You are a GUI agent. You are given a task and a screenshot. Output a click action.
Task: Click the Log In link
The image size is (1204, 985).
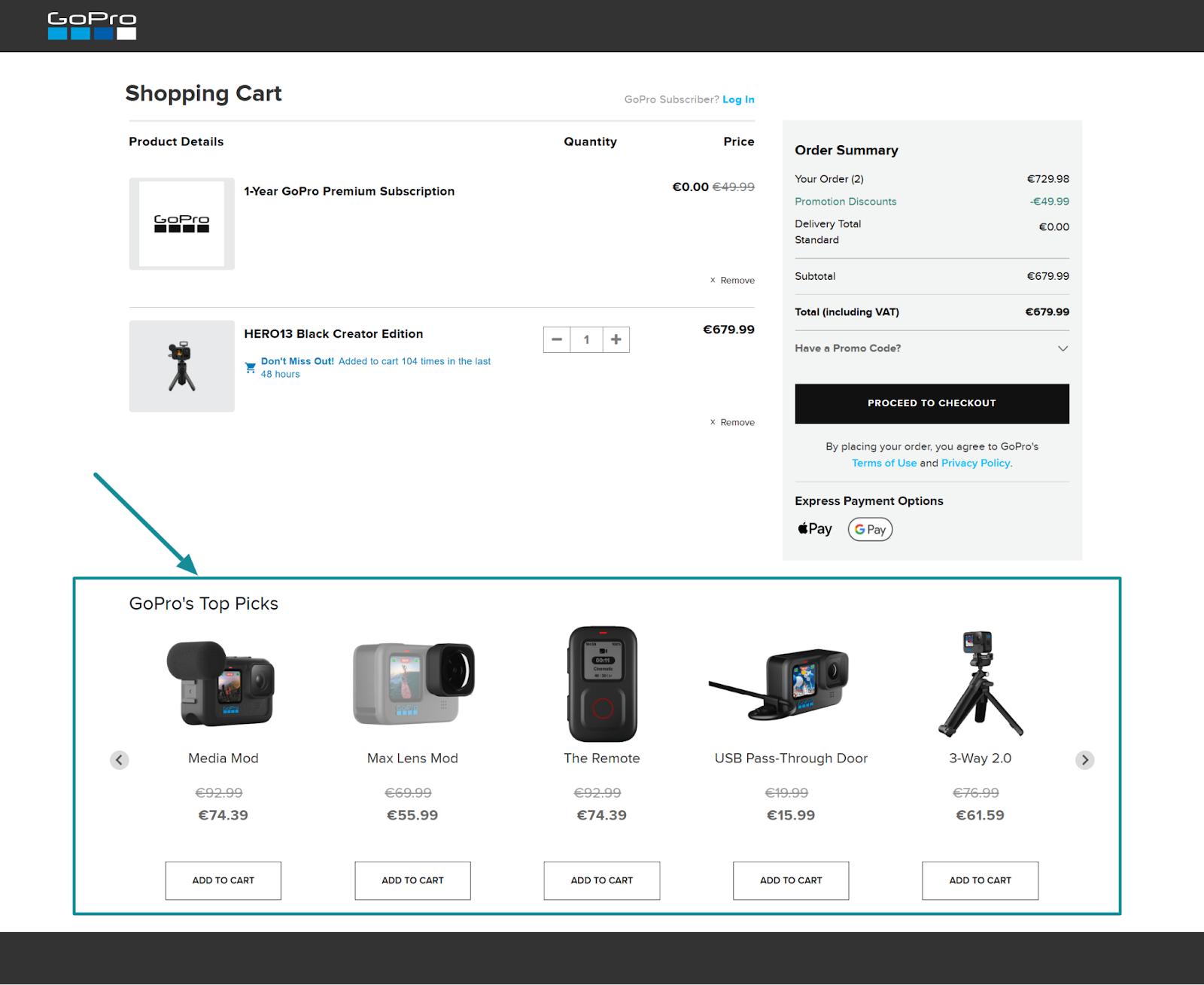[738, 99]
